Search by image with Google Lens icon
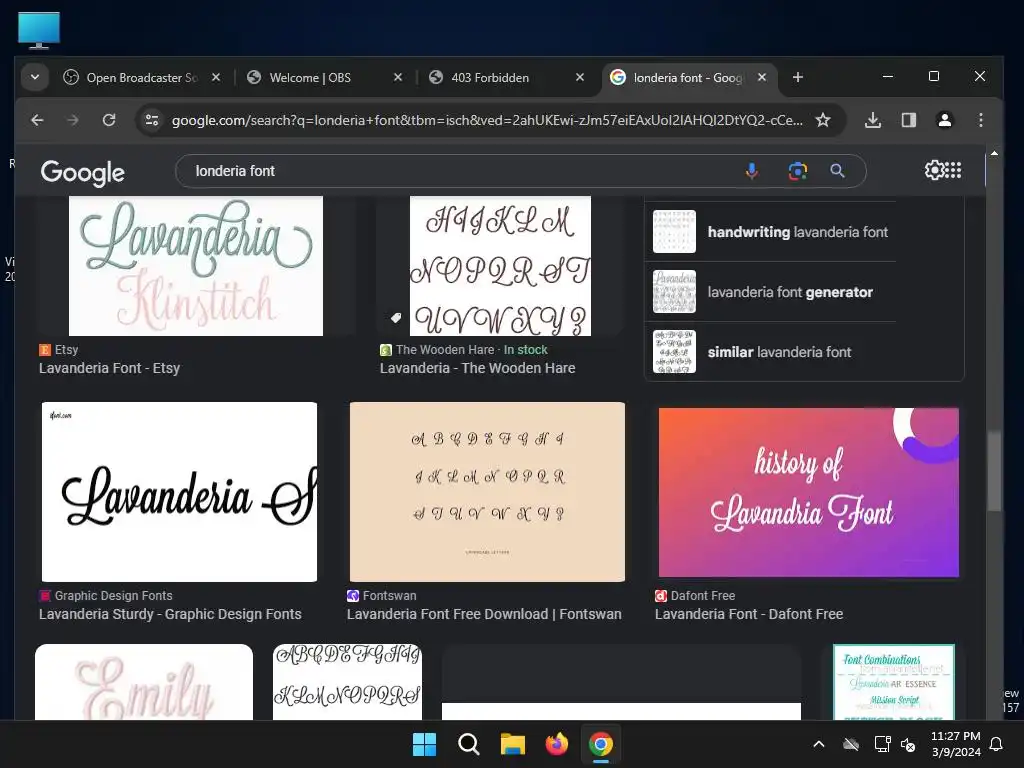Screen dimensions: 1024x768 [797, 171]
